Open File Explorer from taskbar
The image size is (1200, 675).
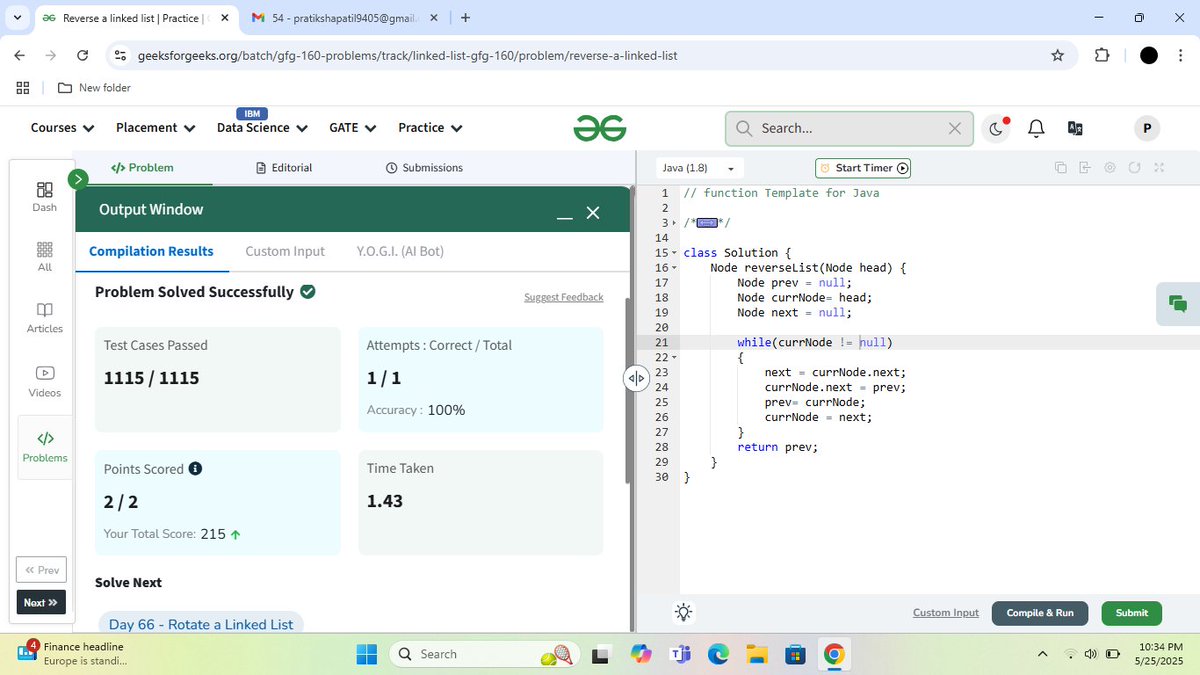(757, 654)
